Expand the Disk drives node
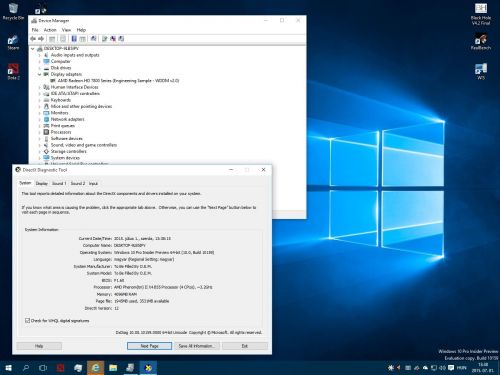This screenshot has width=500, height=375. point(40,68)
